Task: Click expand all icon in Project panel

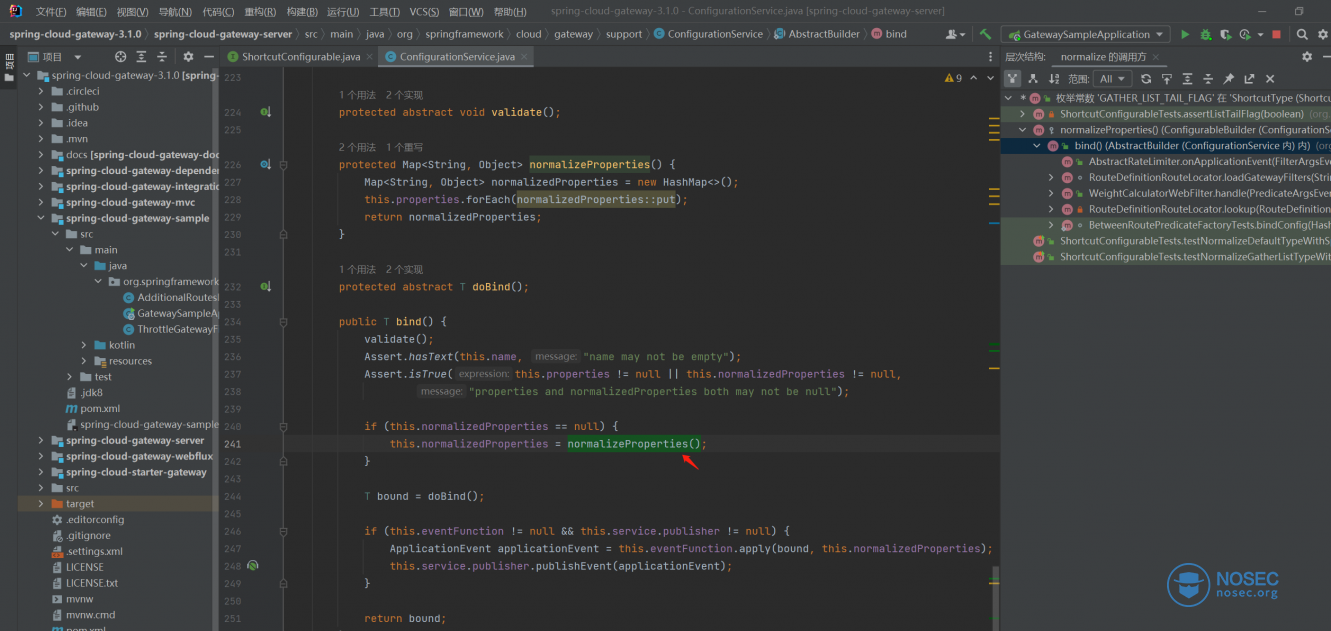Action: [141, 57]
